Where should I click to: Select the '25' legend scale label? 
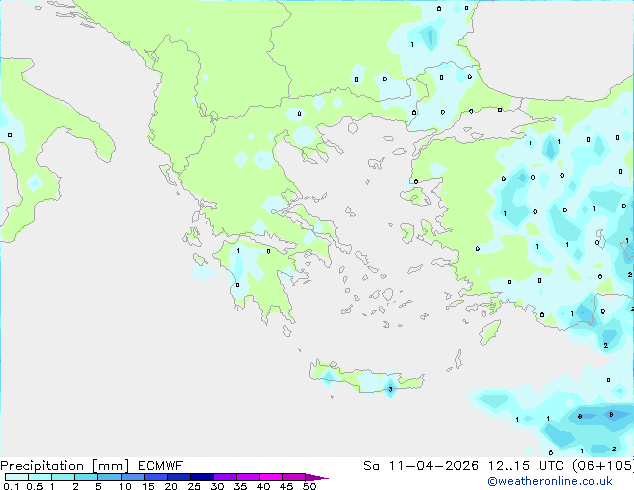[194, 486]
